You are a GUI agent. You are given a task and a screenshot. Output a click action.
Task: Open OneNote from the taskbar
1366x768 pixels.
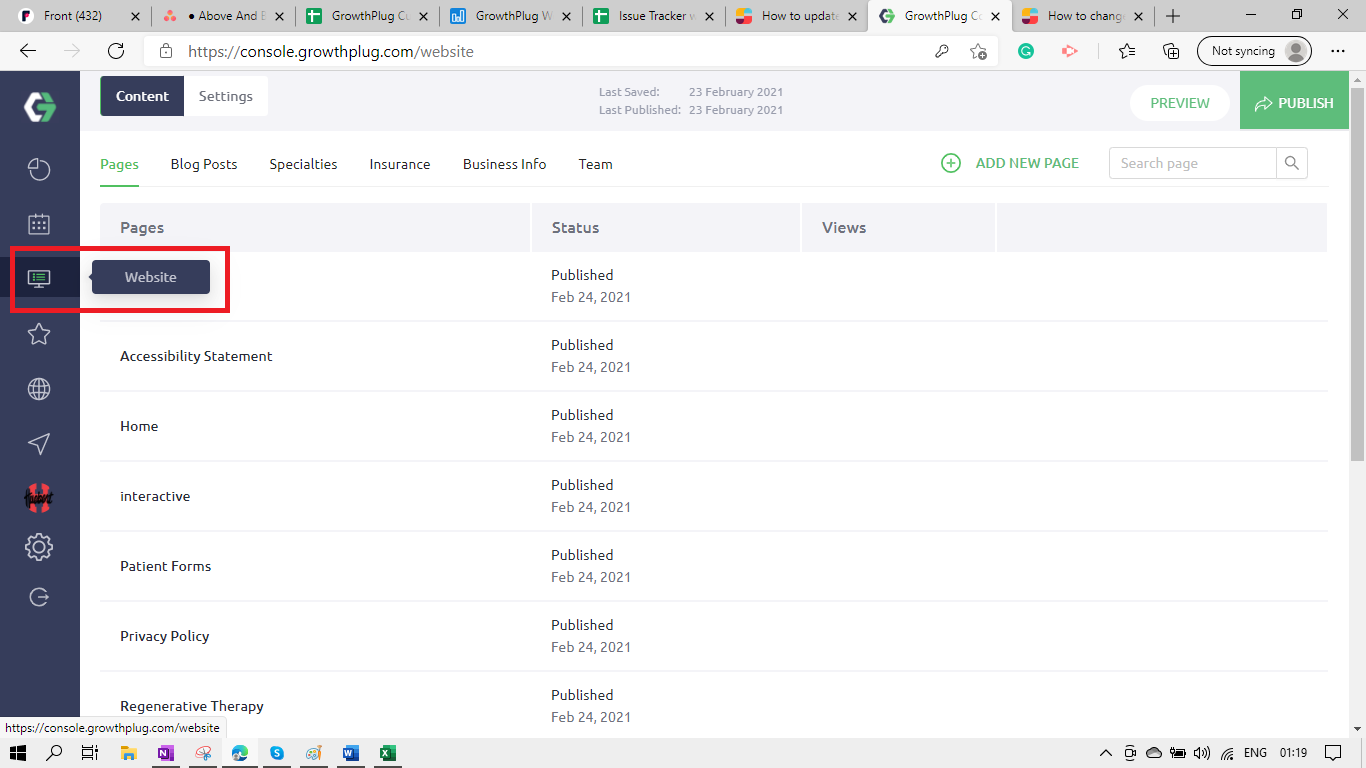pos(166,753)
